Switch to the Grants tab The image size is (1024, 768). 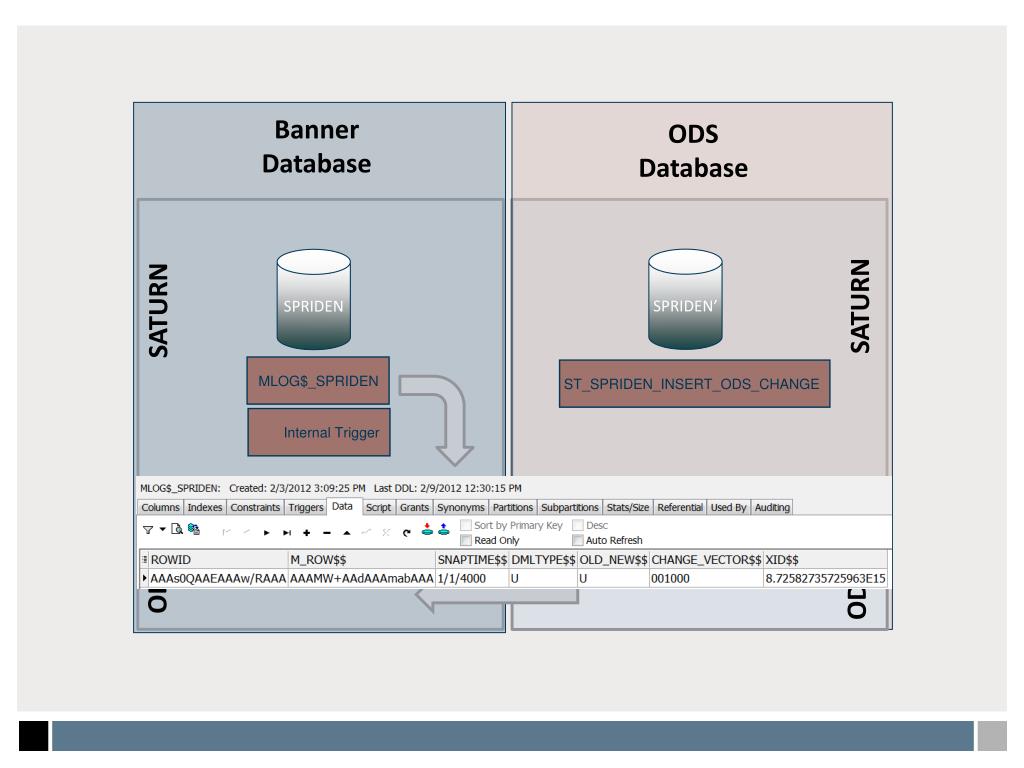click(x=414, y=507)
